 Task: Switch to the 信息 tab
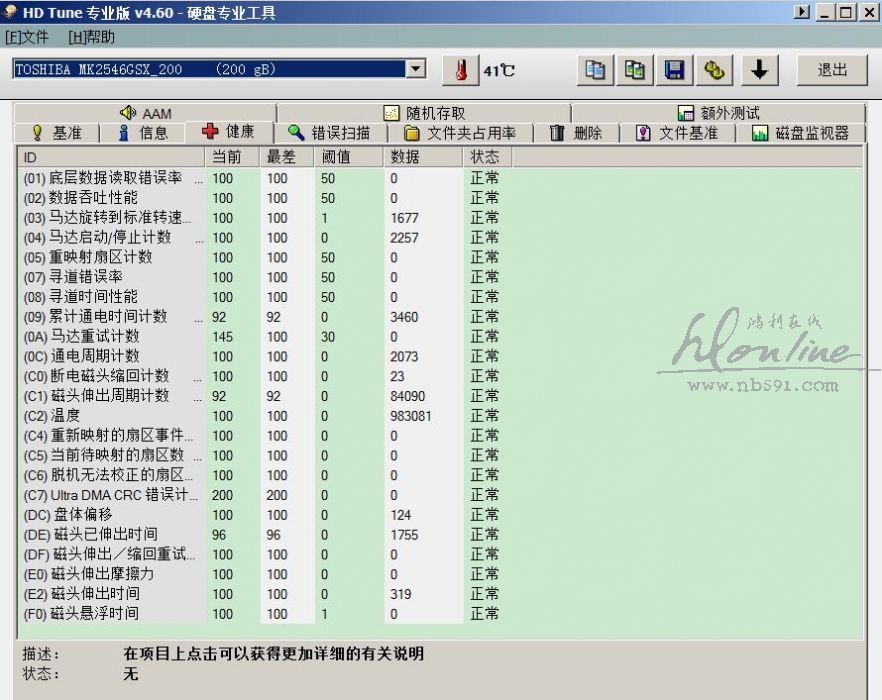[143, 133]
